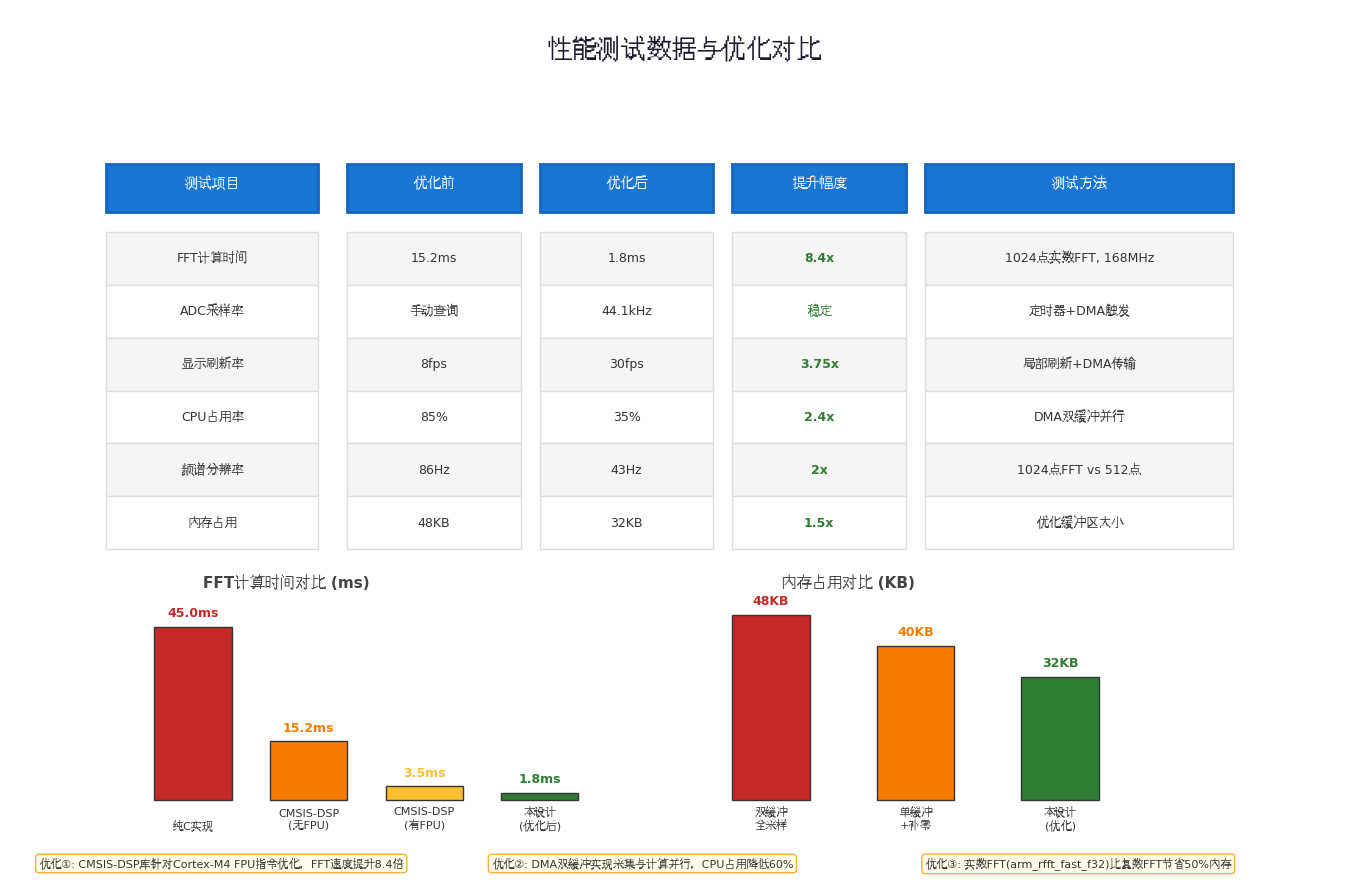
Task: Click the 85% cell
Action: (434, 417)
